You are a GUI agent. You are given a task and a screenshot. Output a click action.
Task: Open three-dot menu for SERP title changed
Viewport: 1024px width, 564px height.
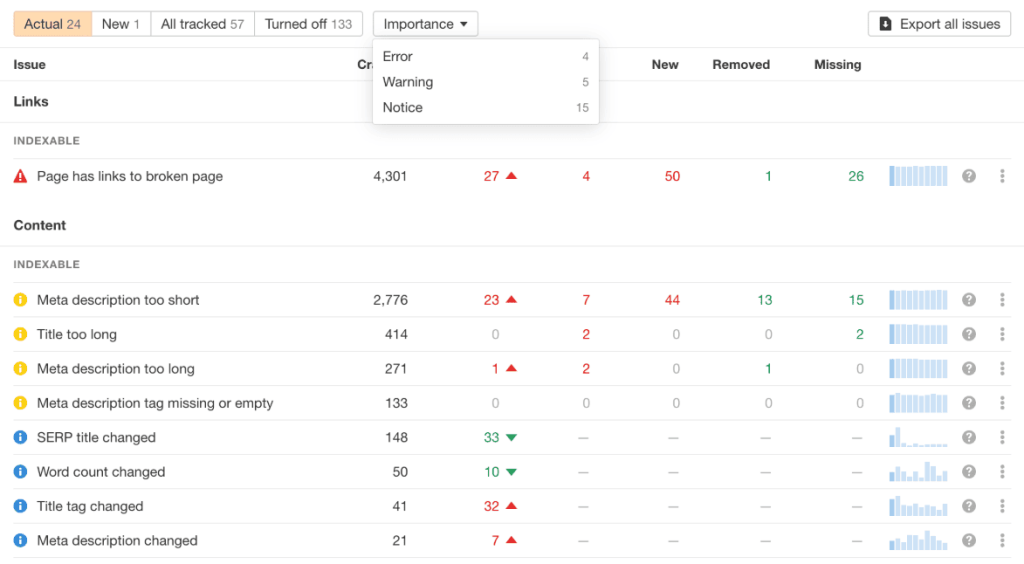(1002, 438)
